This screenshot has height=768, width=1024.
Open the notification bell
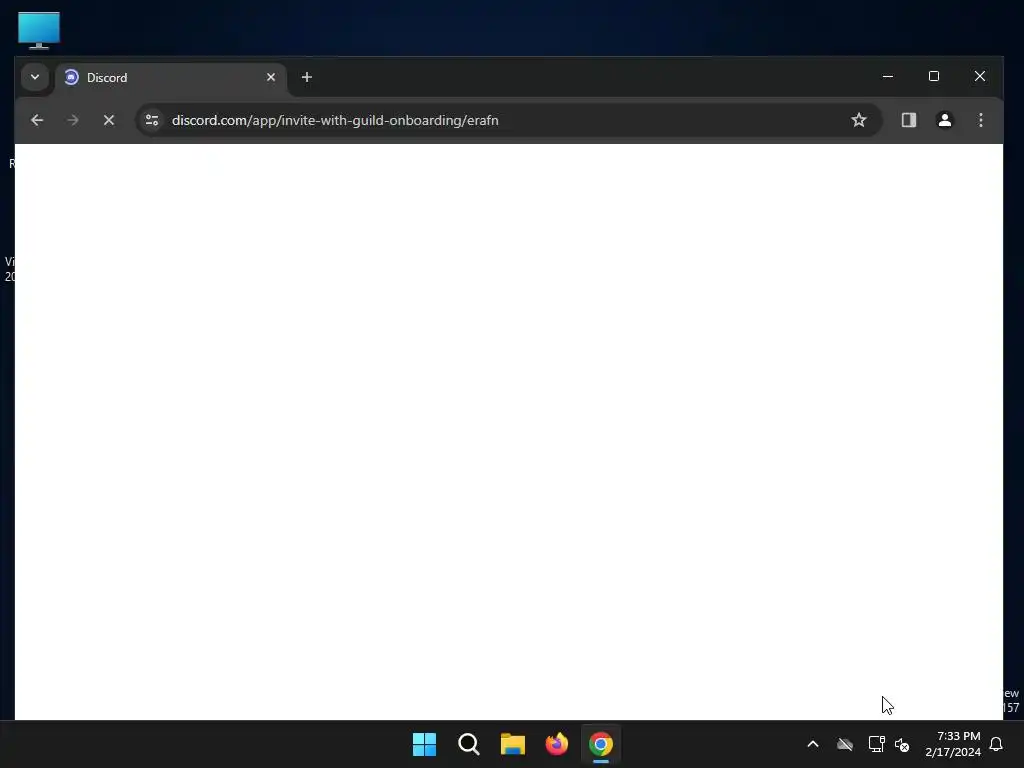pos(997,744)
